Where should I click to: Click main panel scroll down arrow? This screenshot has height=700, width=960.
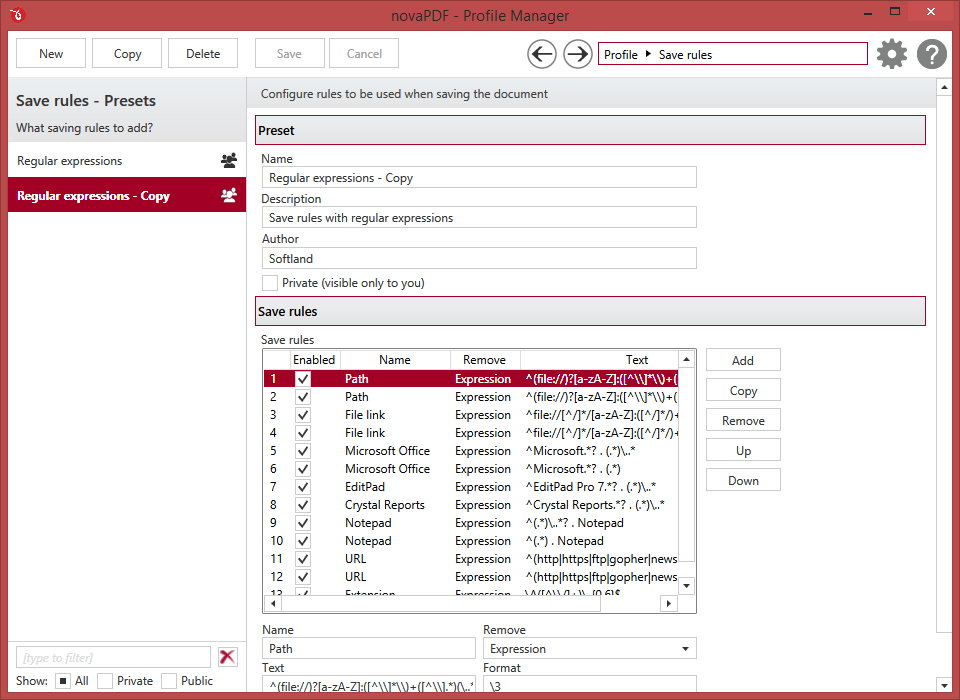point(944,685)
